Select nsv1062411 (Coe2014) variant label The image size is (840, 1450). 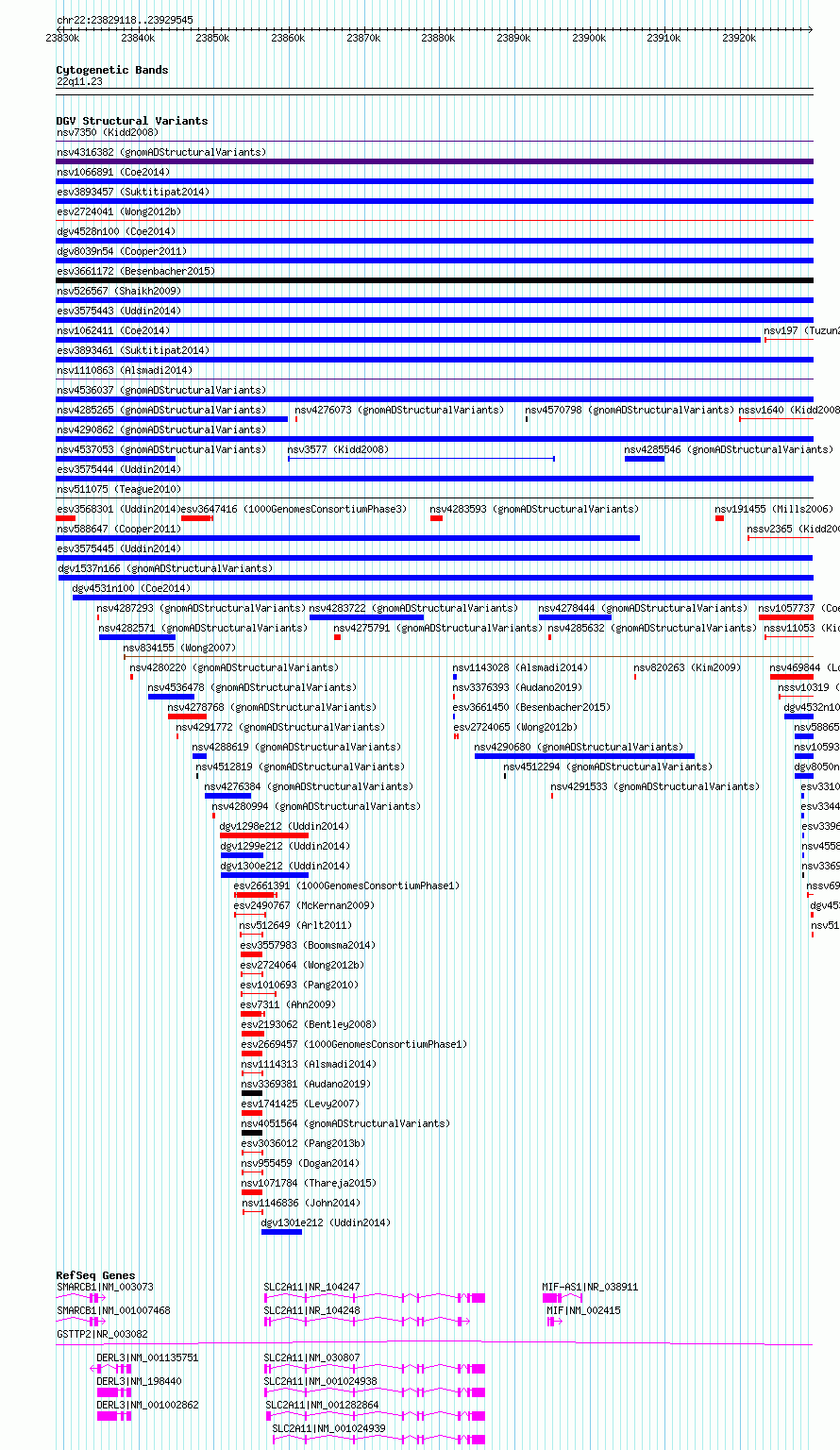coord(113,331)
